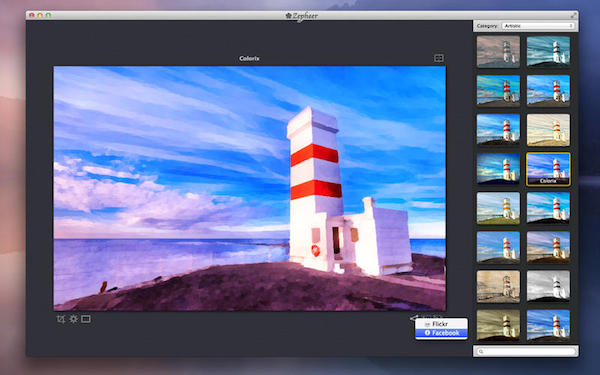The width and height of the screenshot is (600, 375).
Task: Apply the black and white filter thumbnail
Action: (x=548, y=286)
